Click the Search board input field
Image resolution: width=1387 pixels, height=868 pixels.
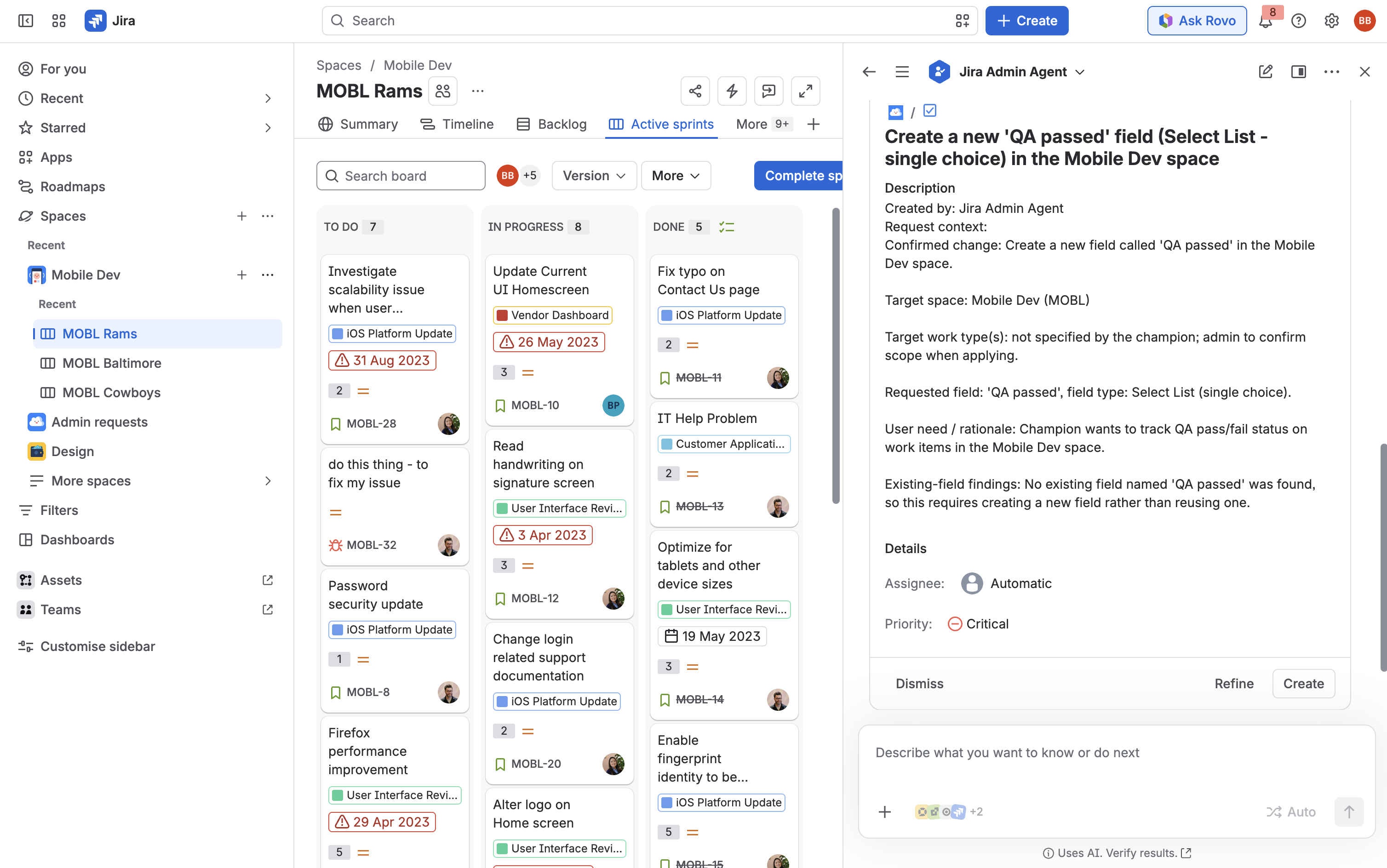401,176
